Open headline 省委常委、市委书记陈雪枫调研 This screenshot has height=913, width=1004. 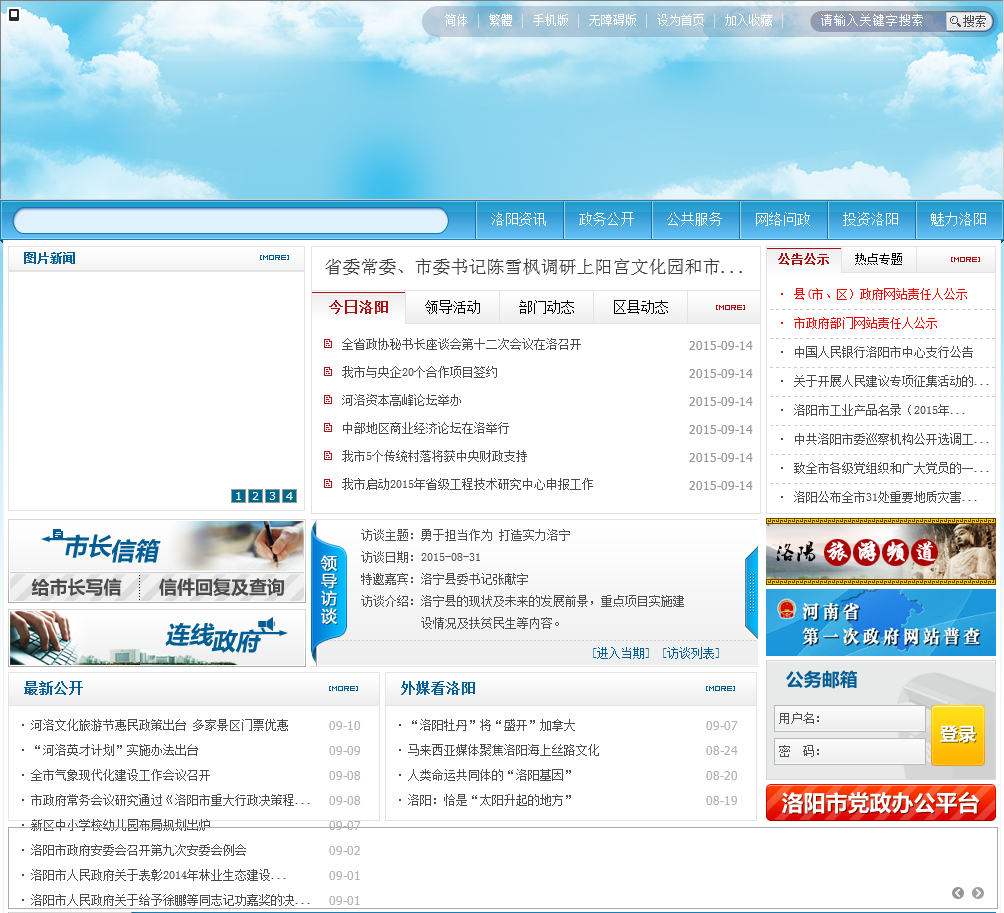pyautogui.click(x=535, y=267)
